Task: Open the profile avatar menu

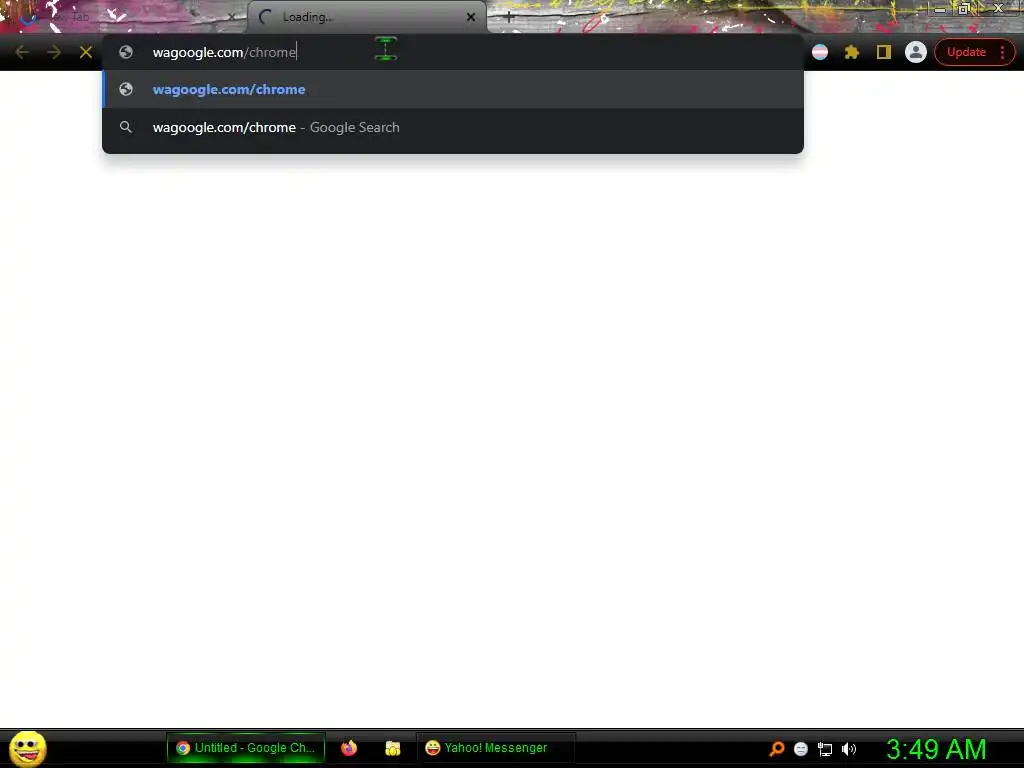Action: (x=916, y=52)
